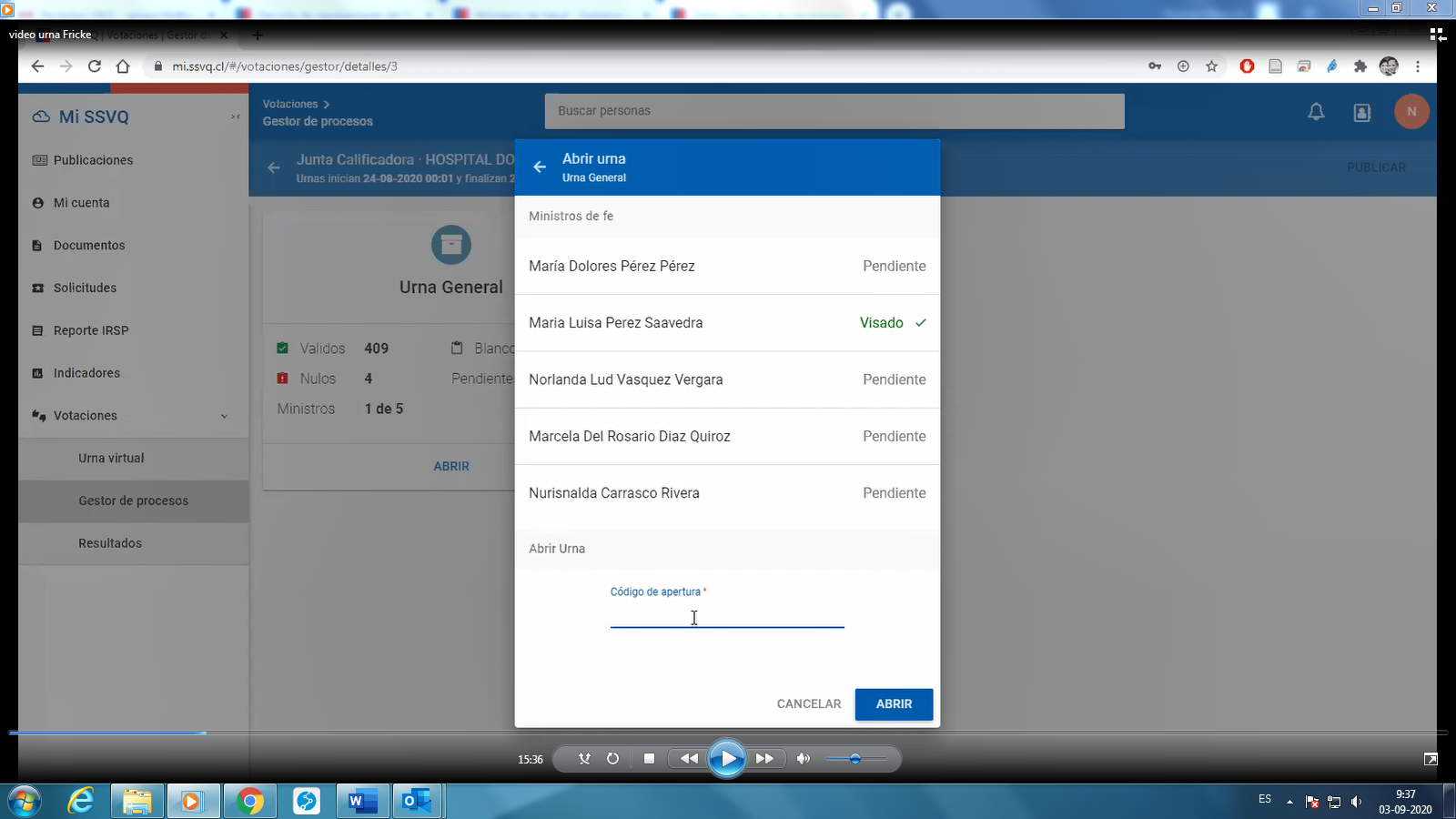Rewind the video

[689, 759]
